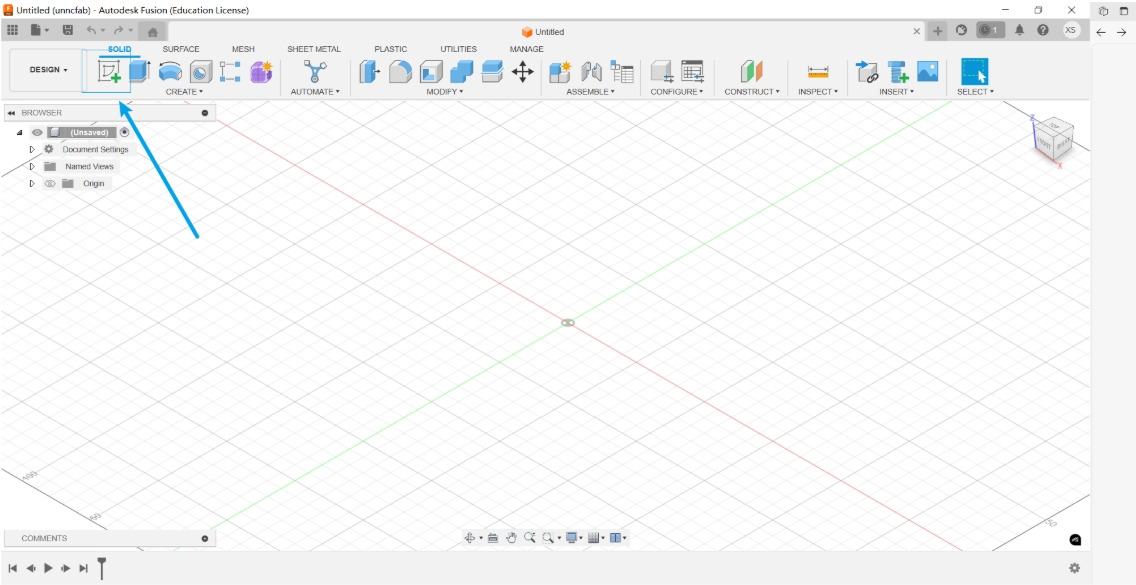
Task: Launch the Automate tool icon
Action: click(x=315, y=72)
